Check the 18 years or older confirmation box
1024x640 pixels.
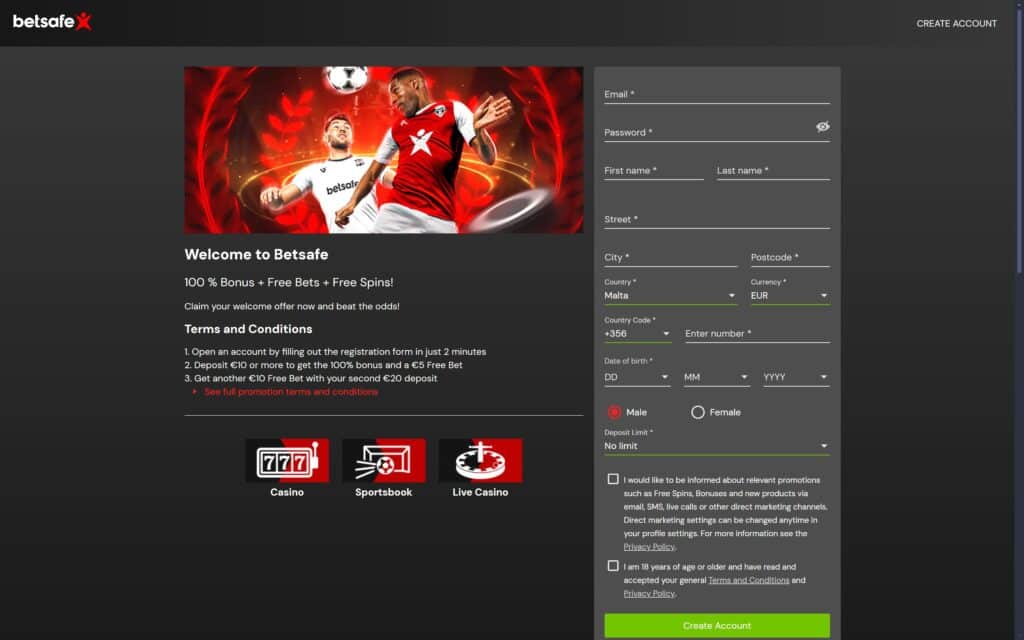pyautogui.click(x=614, y=567)
